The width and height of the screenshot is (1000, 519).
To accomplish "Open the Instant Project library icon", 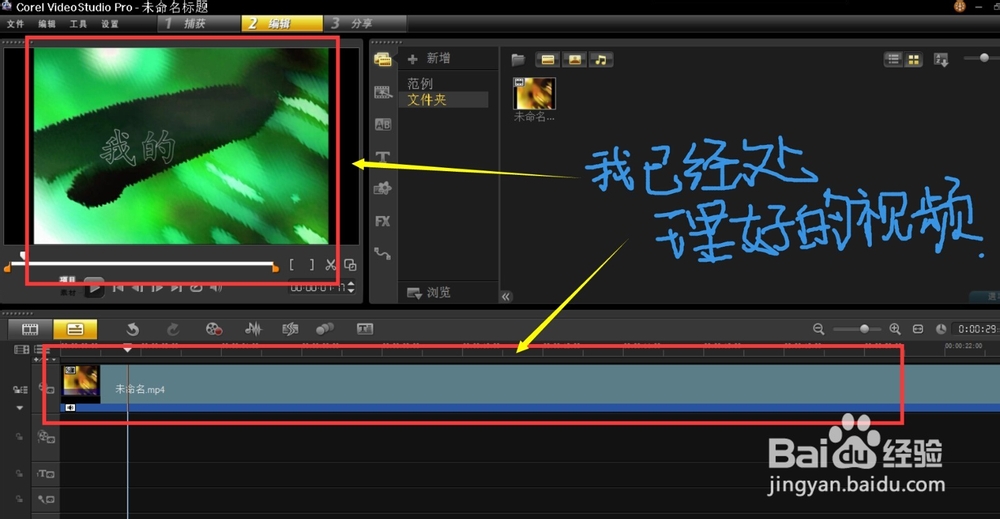I will pos(383,92).
